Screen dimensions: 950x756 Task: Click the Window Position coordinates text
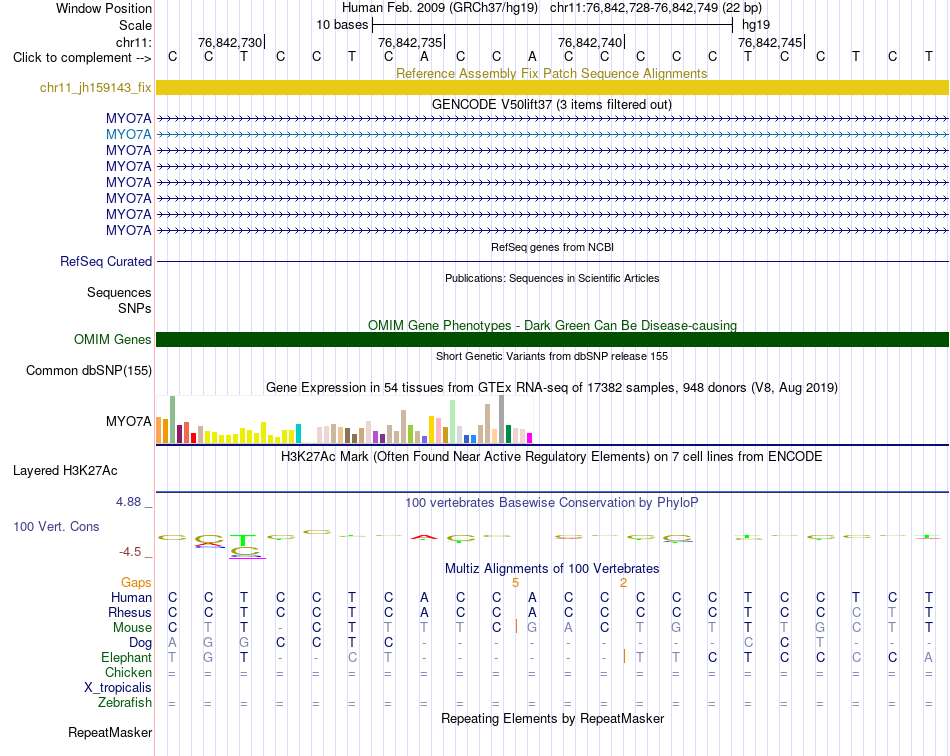point(552,8)
